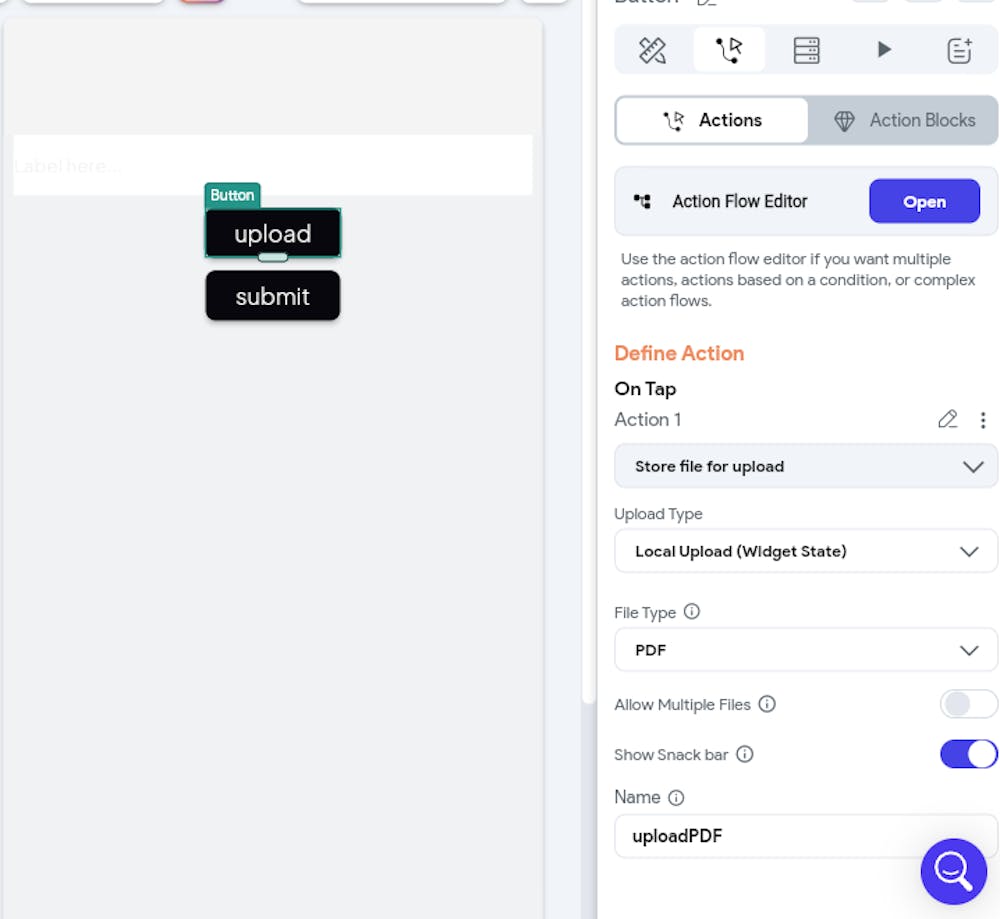Select the upload button widget on canvas

click(x=273, y=233)
